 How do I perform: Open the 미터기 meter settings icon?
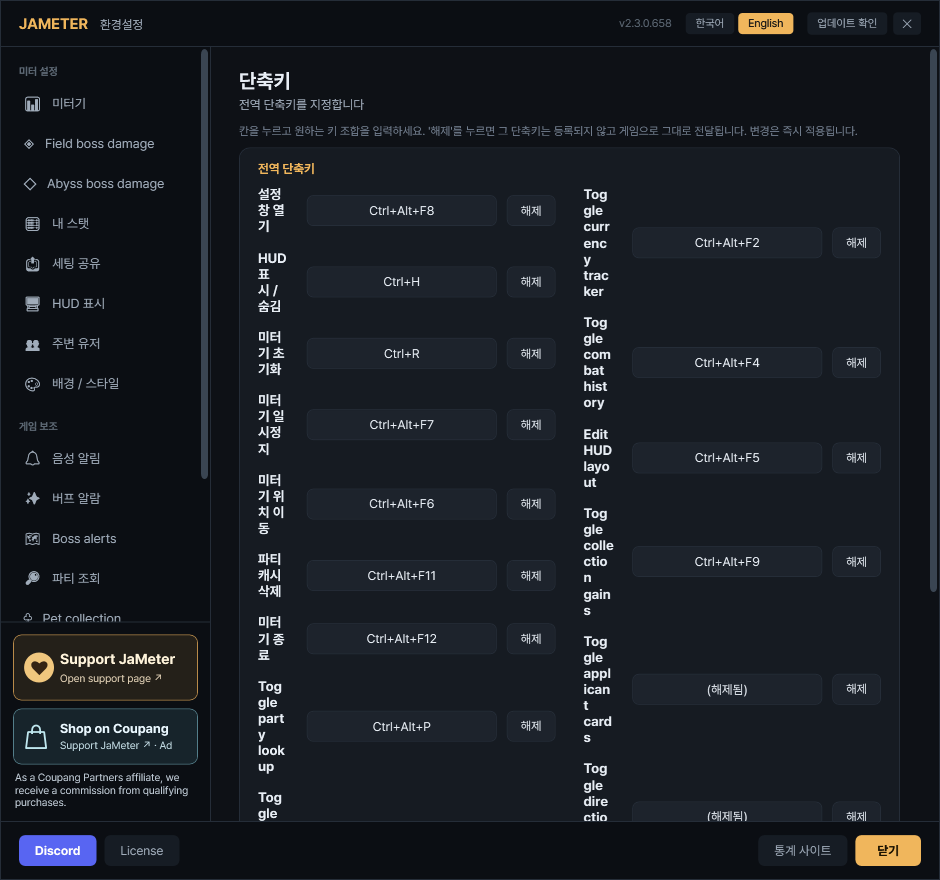point(32,104)
